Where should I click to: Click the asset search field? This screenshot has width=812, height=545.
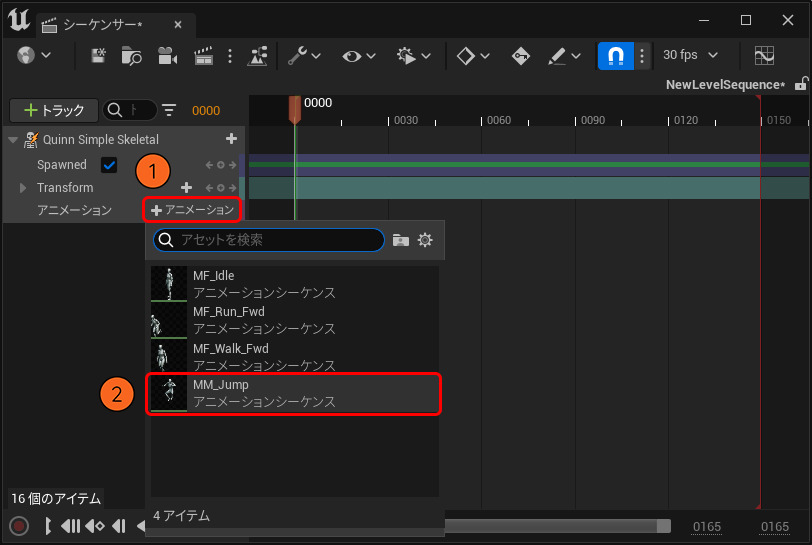[278, 240]
